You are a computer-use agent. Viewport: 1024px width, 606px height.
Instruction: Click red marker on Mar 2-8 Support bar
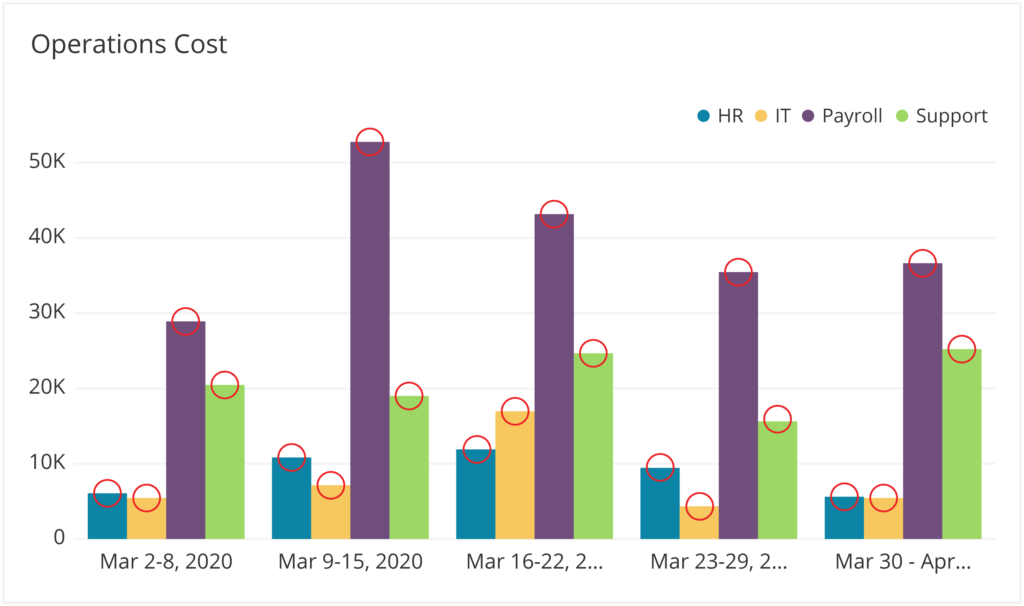[224, 385]
